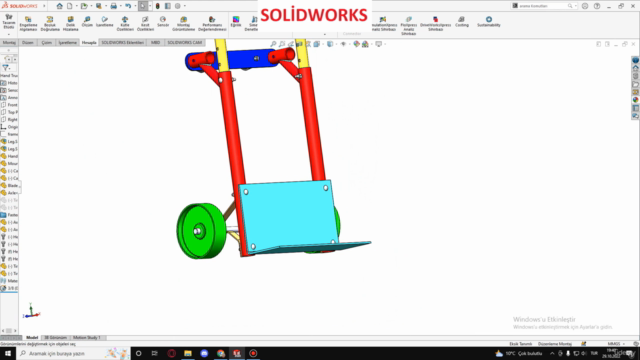Select the Origin item in feature tree
640x360 pixels.
(x=9, y=127)
